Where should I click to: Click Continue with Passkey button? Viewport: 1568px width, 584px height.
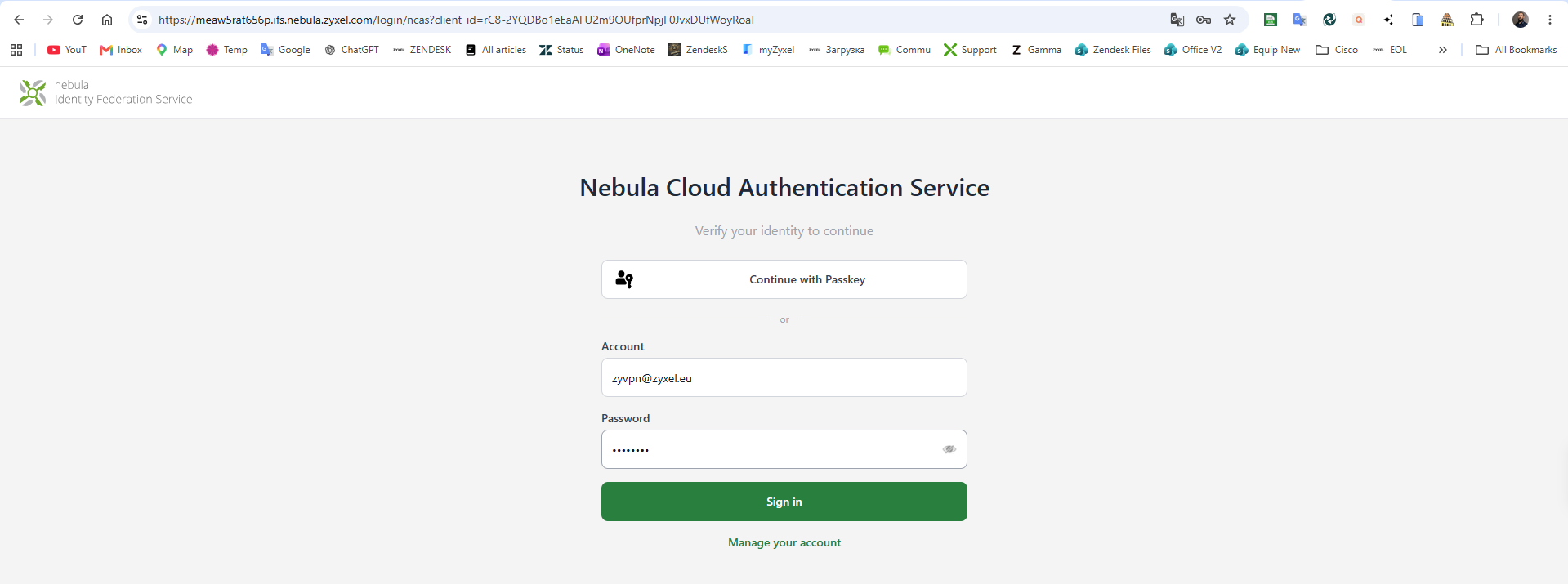784,279
